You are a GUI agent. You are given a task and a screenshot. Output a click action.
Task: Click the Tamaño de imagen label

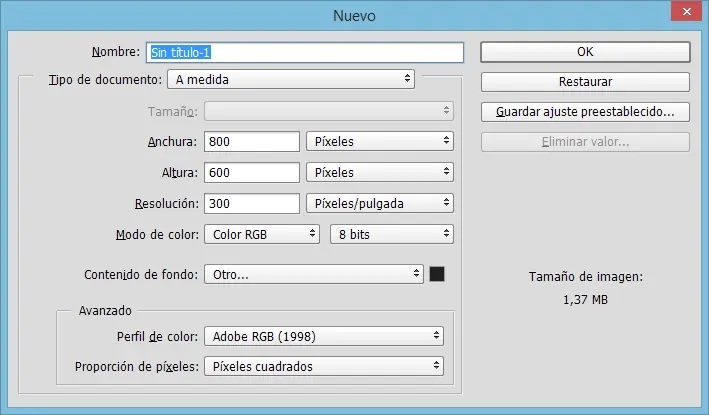coord(586,277)
